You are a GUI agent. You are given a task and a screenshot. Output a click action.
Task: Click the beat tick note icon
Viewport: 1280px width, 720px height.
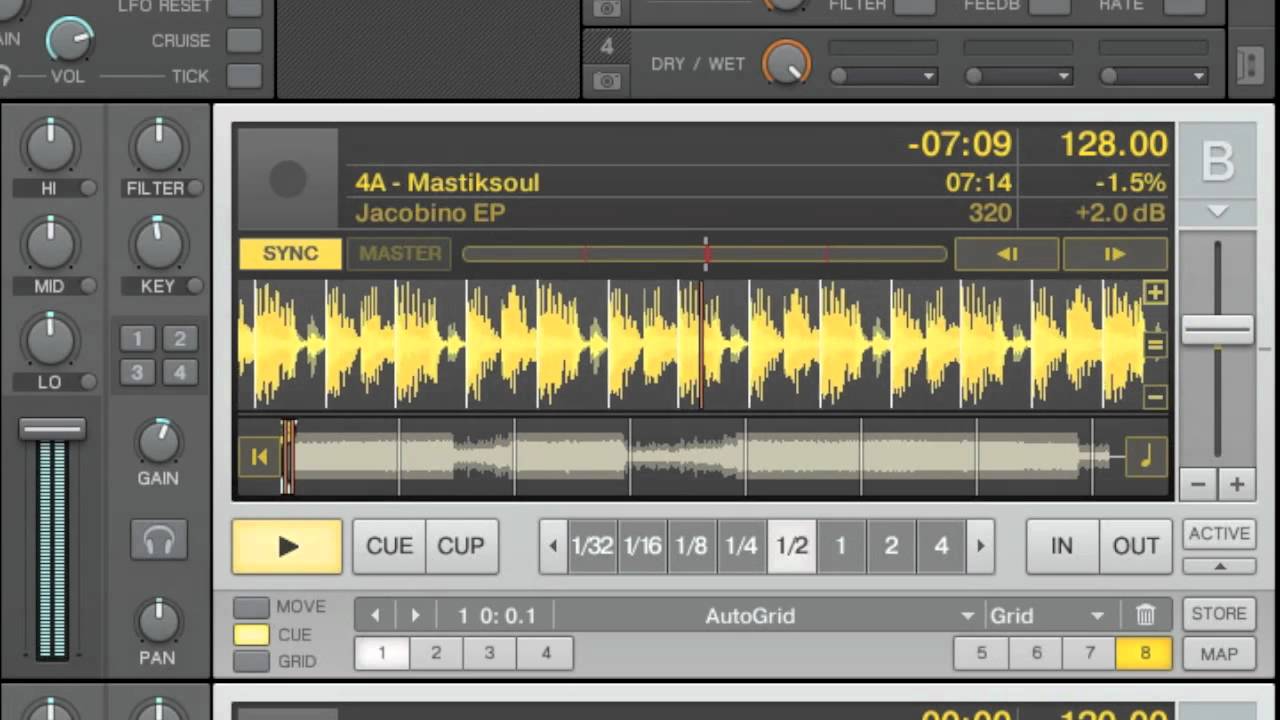pyautogui.click(x=1145, y=457)
